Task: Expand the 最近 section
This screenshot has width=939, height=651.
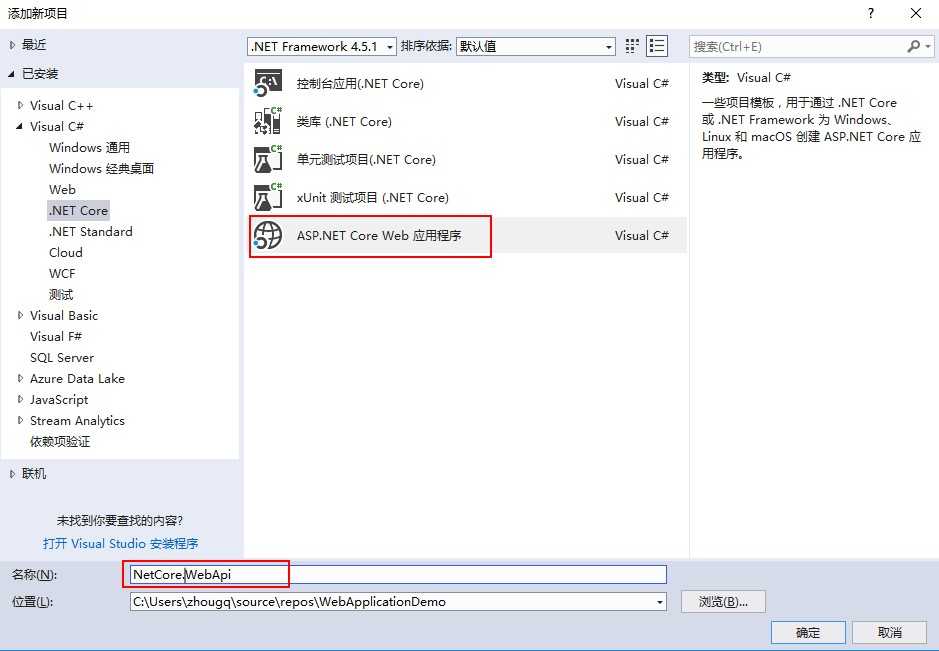Action: (13, 45)
